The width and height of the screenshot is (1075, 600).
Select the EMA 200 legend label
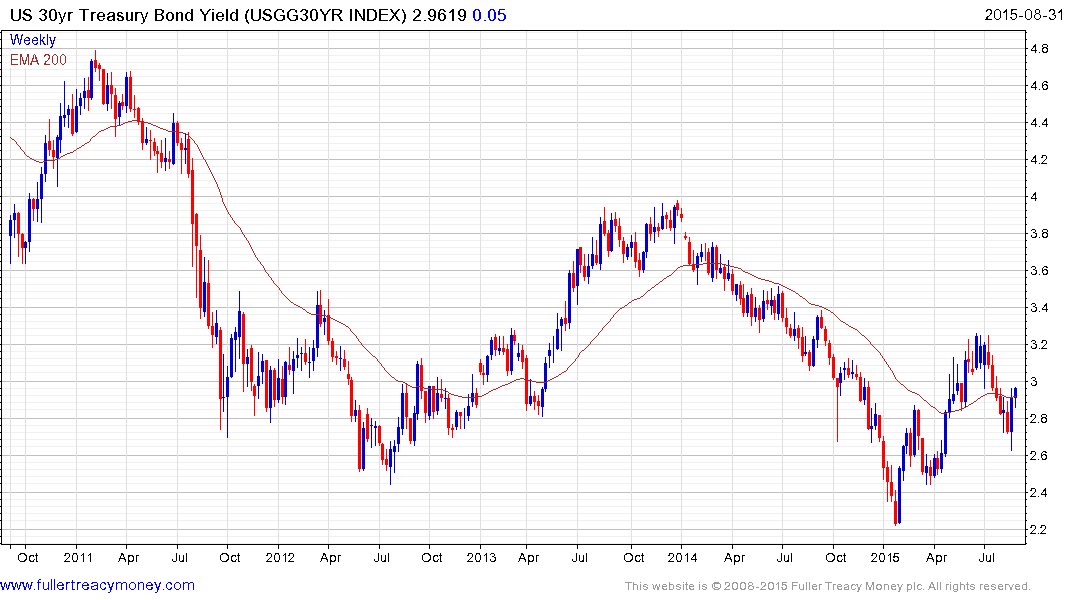(x=39, y=60)
